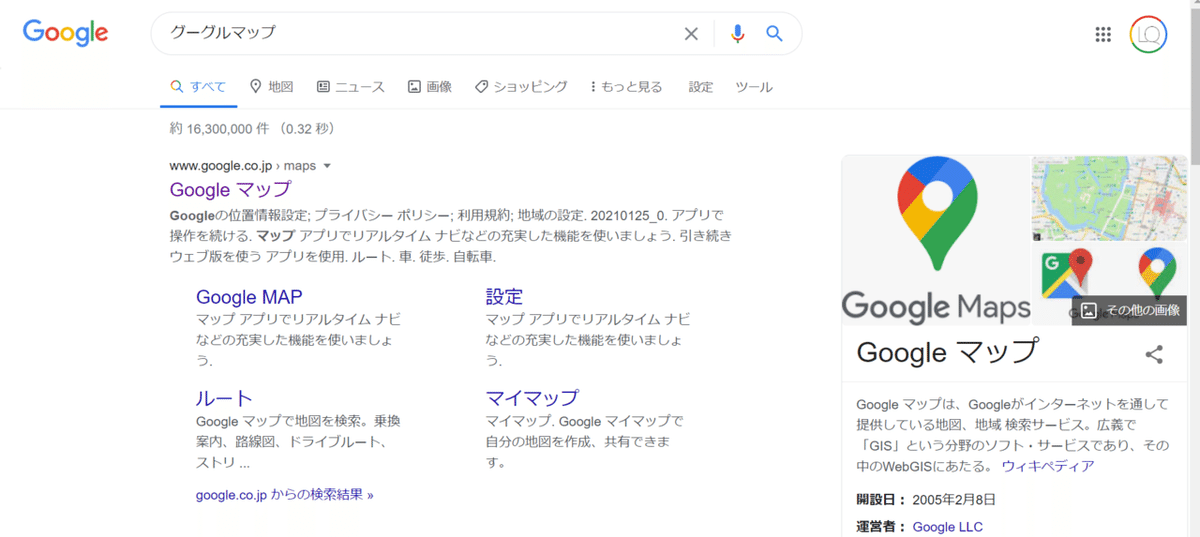Screen dimensions: 1200x537
Task: Open the ツール options
Action: (754, 87)
